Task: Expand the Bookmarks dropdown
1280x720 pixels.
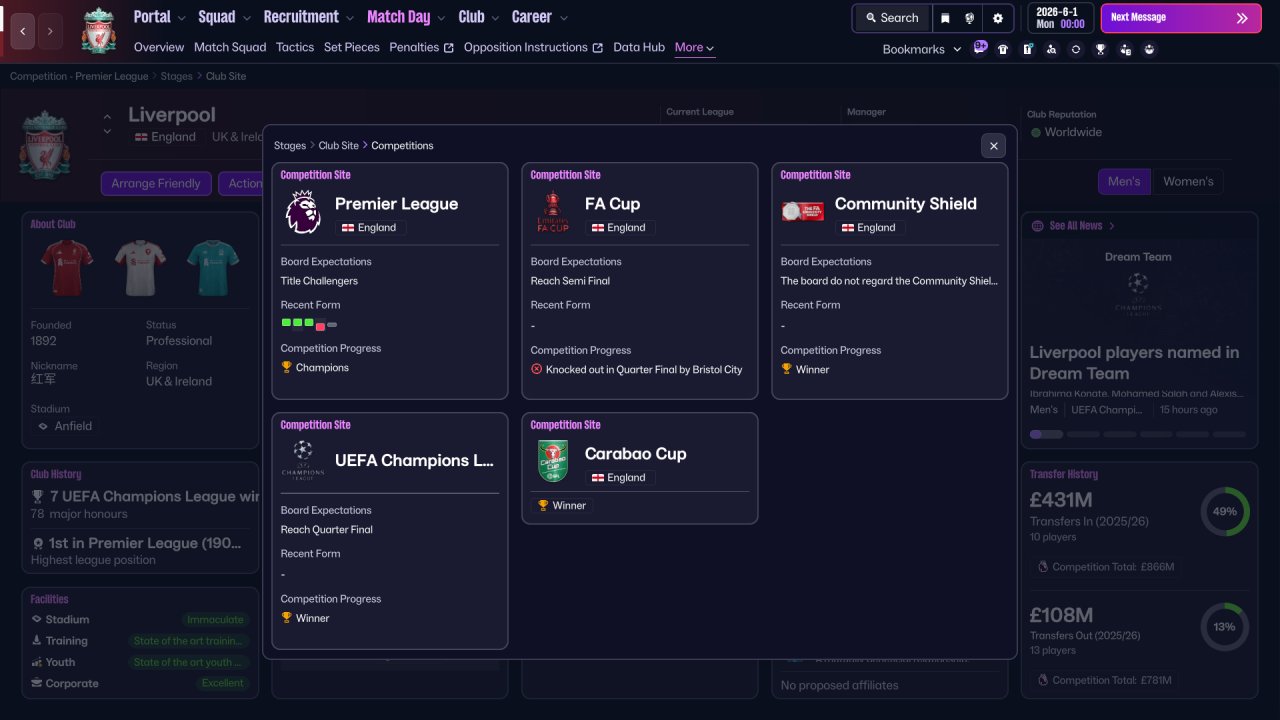Action: pos(921,49)
